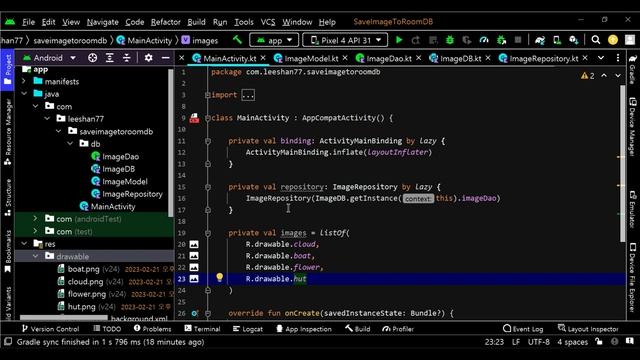Open the app run configuration dropdown

(x=273, y=40)
